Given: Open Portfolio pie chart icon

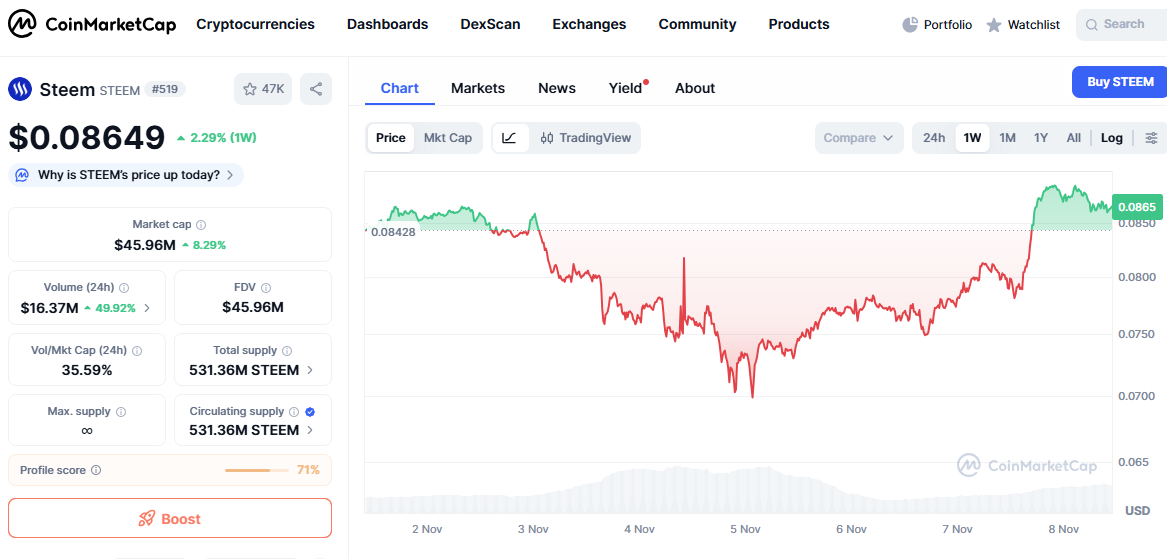Looking at the screenshot, I should (909, 25).
